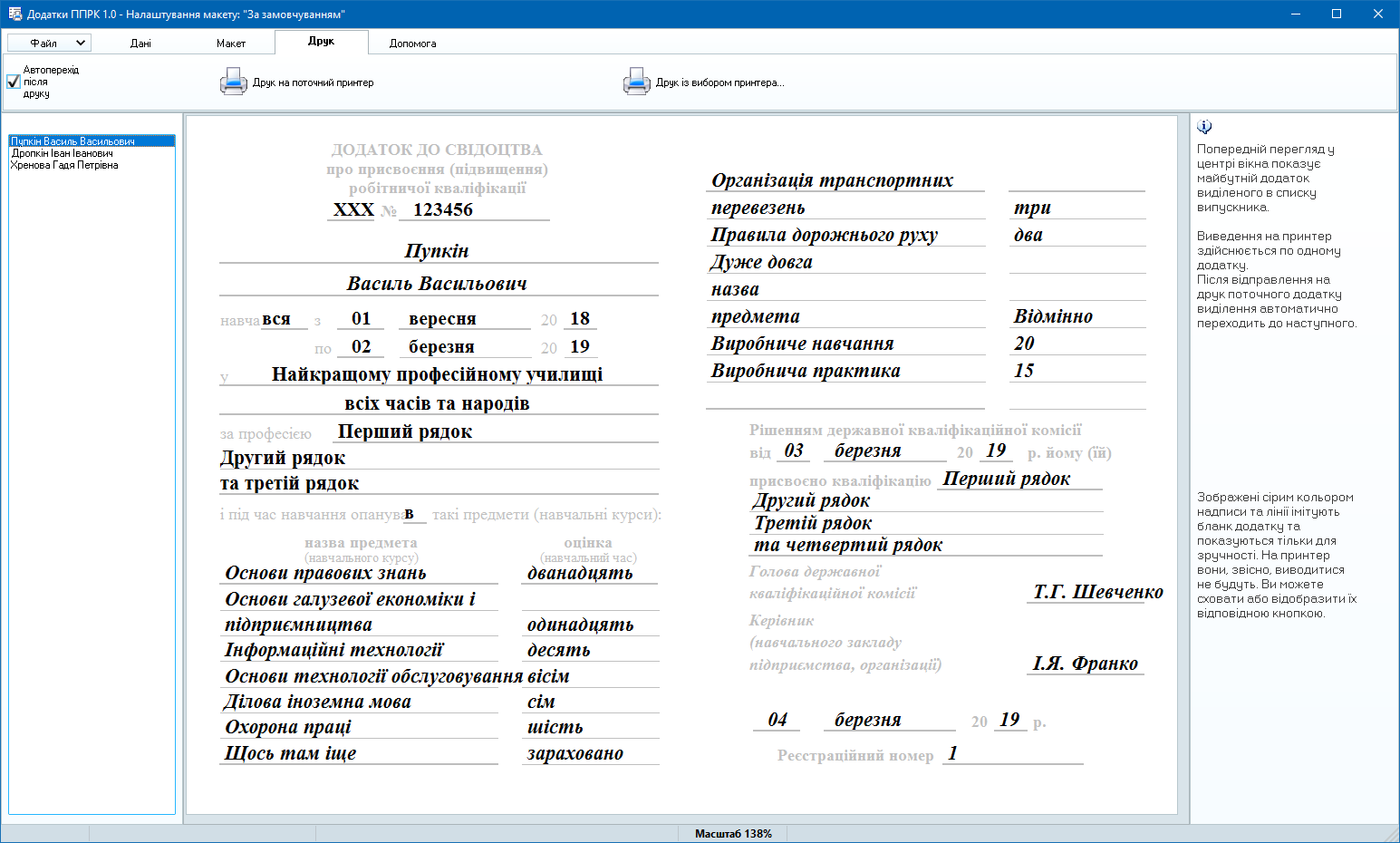Toggle the Автоперехід після друку checkbox
The height and width of the screenshot is (843, 1400).
point(14,82)
